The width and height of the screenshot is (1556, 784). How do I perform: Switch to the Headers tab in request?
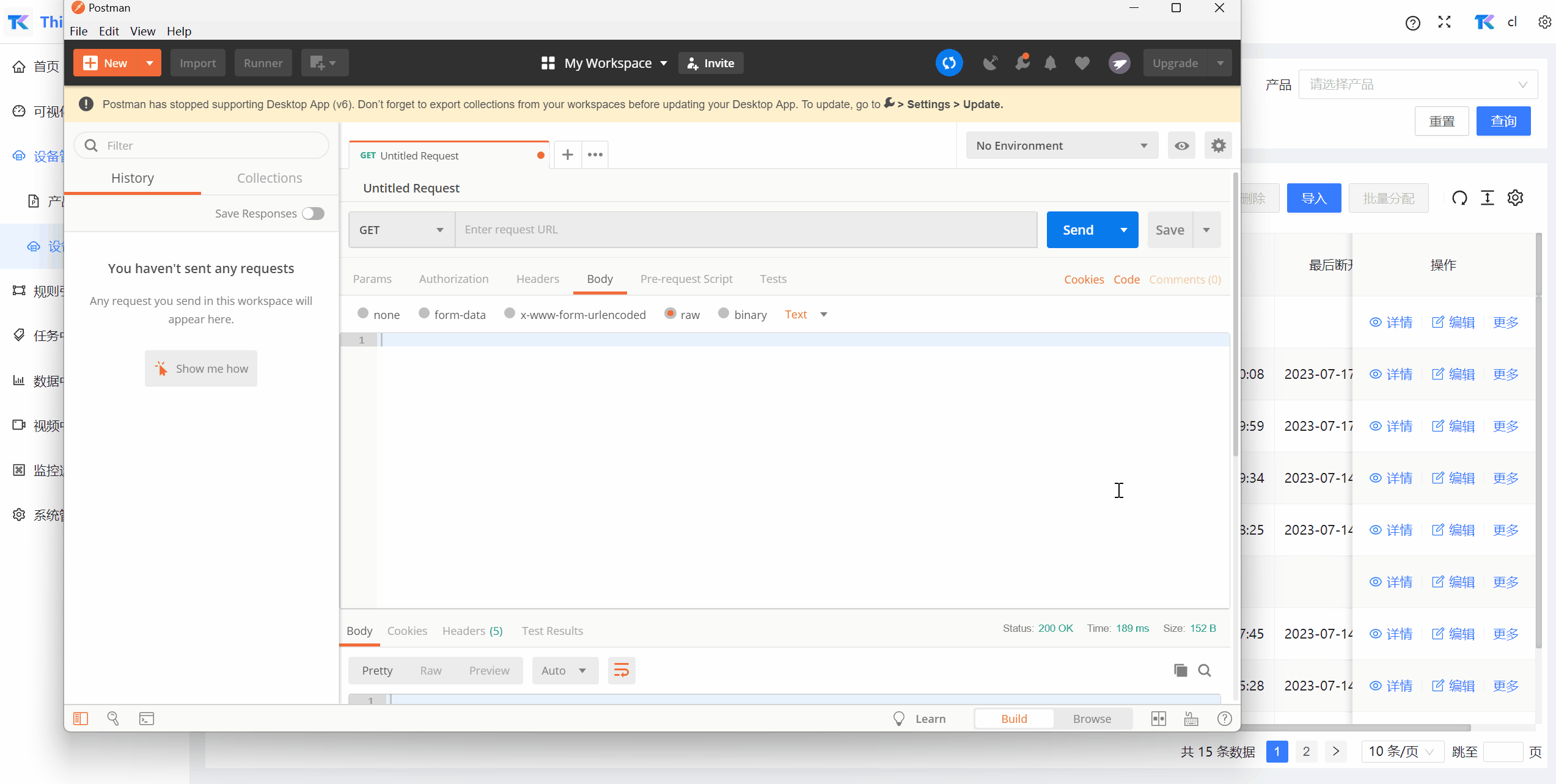point(537,278)
